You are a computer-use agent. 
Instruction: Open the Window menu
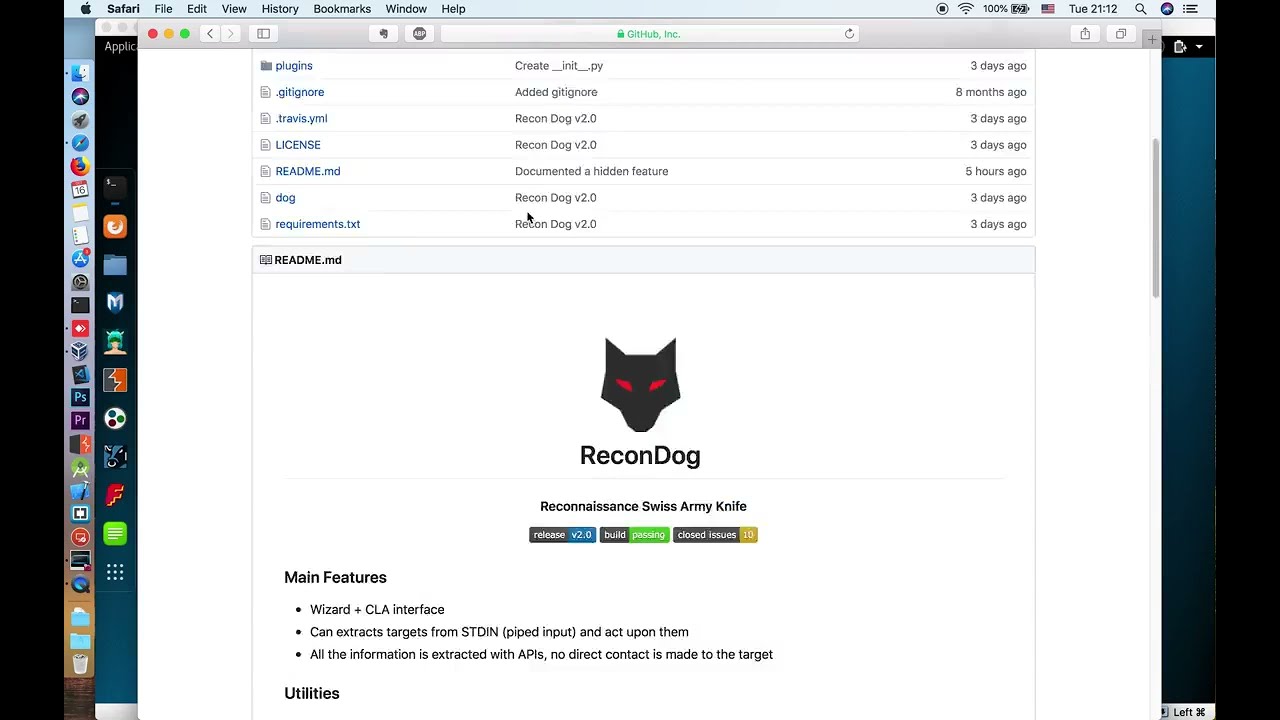click(x=406, y=9)
